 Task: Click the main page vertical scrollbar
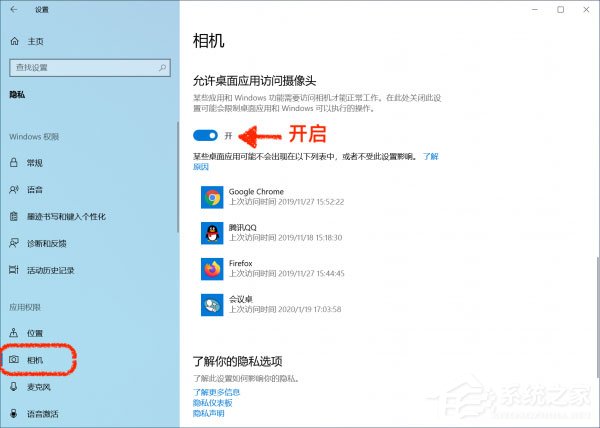tap(598, 316)
